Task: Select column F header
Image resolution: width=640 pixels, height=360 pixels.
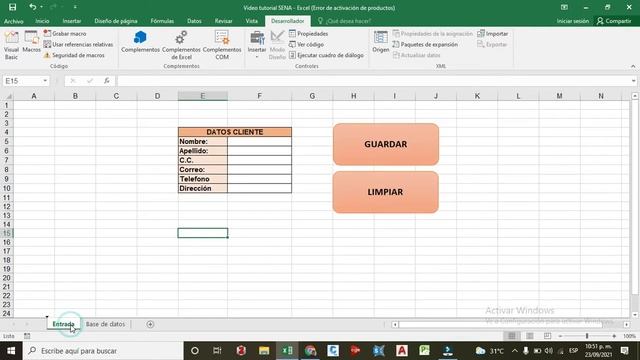Action: [260, 96]
